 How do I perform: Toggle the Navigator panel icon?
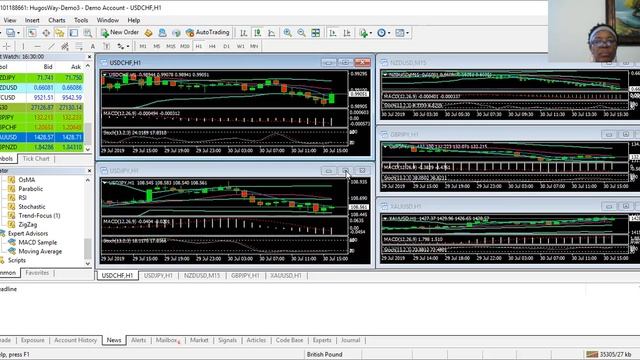[x=60, y=33]
